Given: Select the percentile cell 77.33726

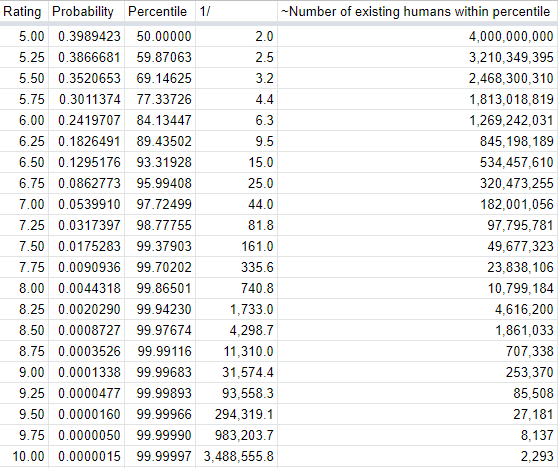Looking at the screenshot, I should [x=160, y=99].
